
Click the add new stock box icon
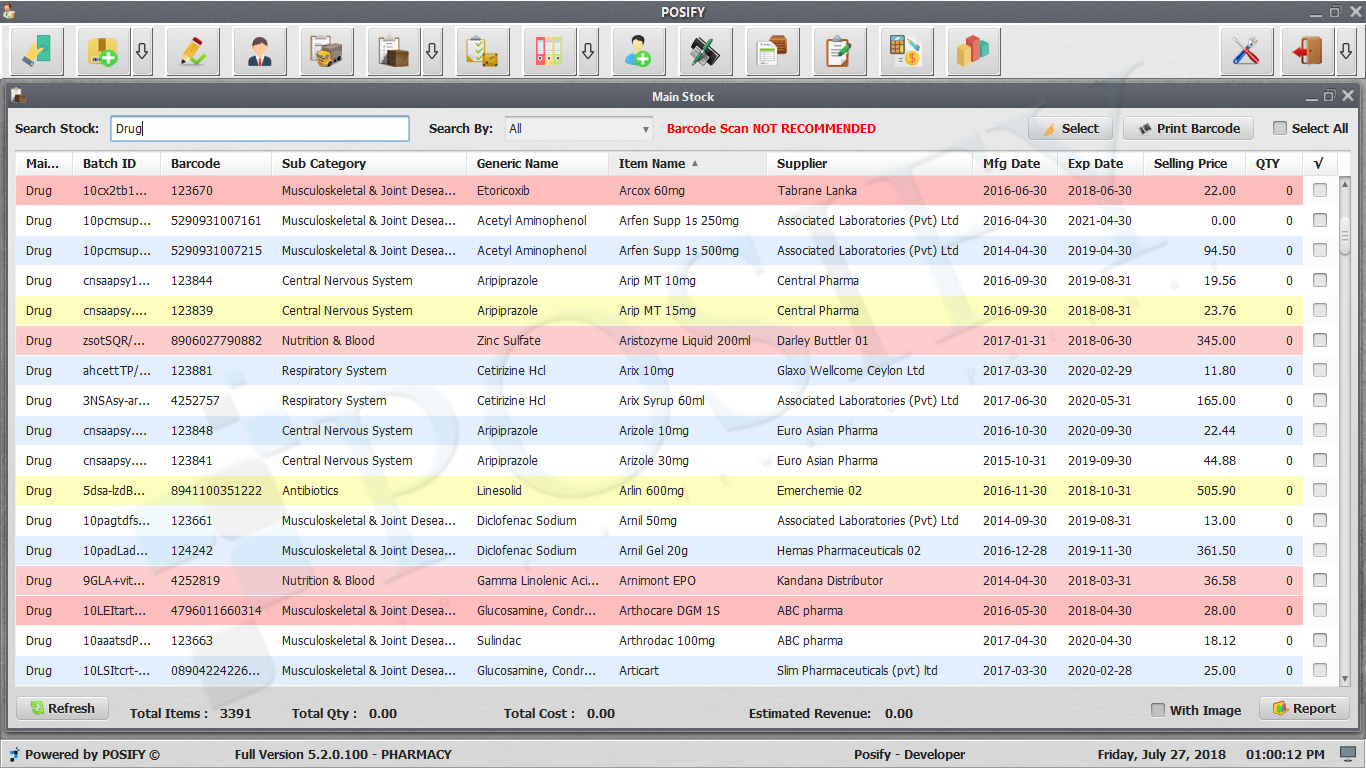click(x=104, y=51)
